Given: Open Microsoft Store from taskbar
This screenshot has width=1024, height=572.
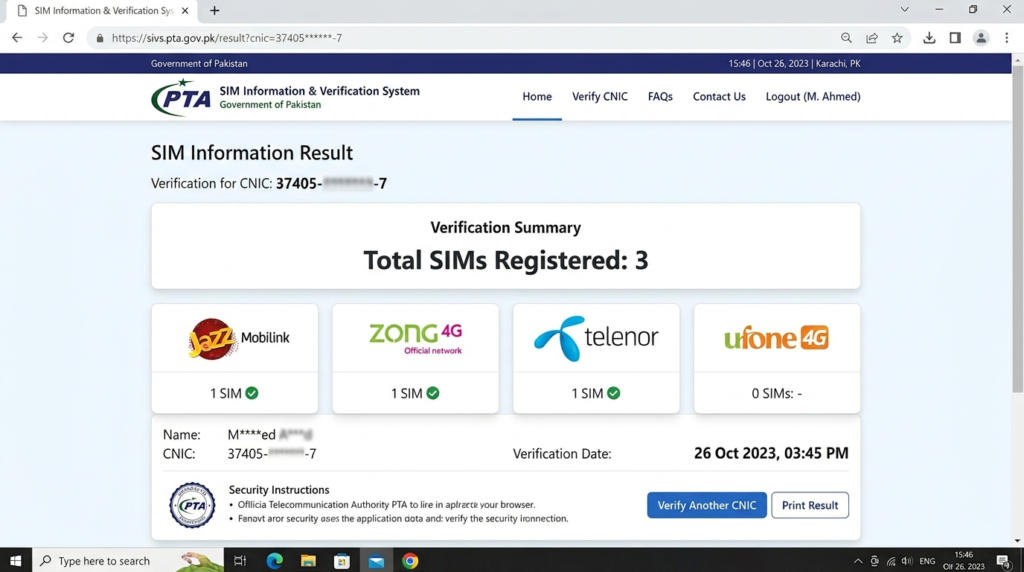Looking at the screenshot, I should click(342, 560).
